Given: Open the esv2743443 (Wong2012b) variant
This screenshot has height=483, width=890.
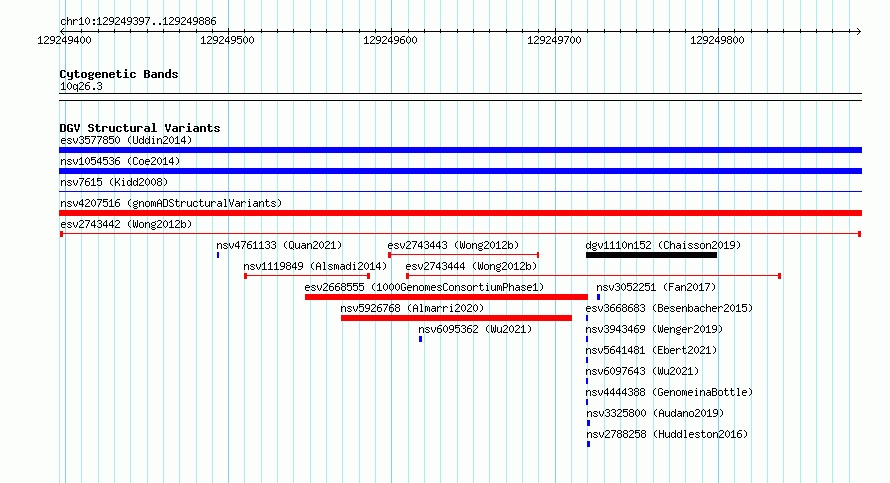Looking at the screenshot, I should click(453, 245).
